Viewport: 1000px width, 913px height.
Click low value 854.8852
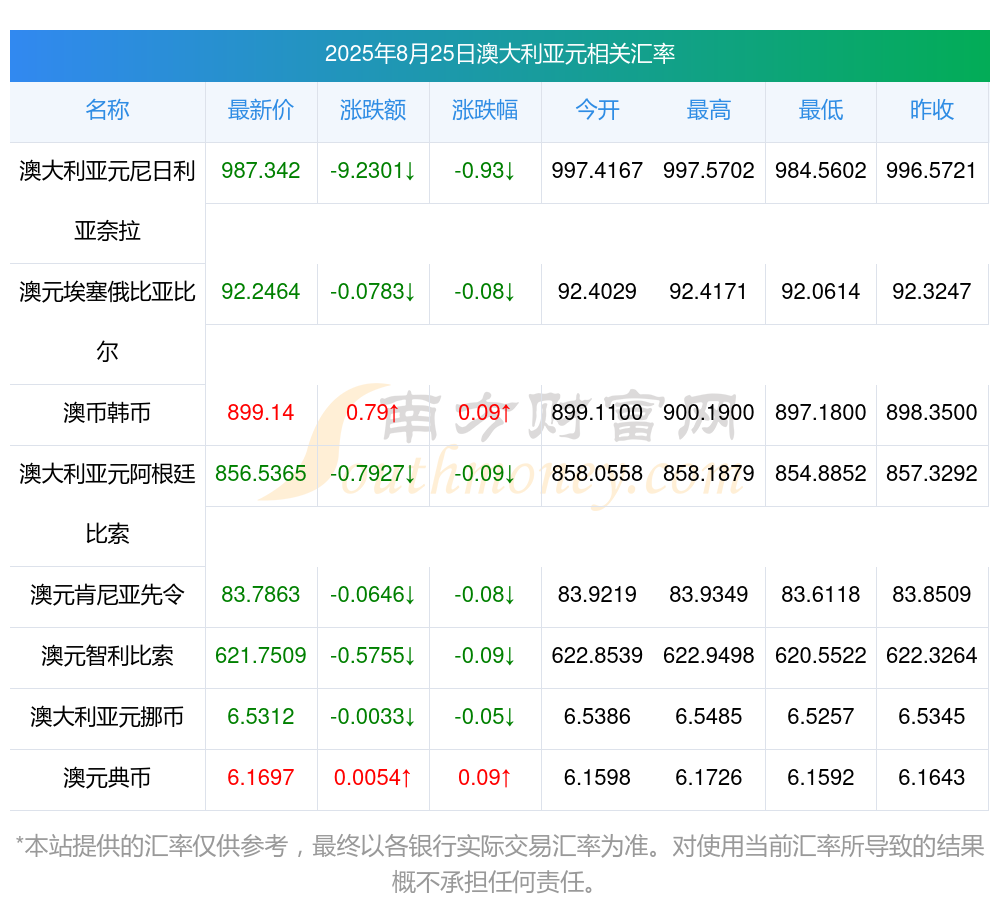coord(821,474)
